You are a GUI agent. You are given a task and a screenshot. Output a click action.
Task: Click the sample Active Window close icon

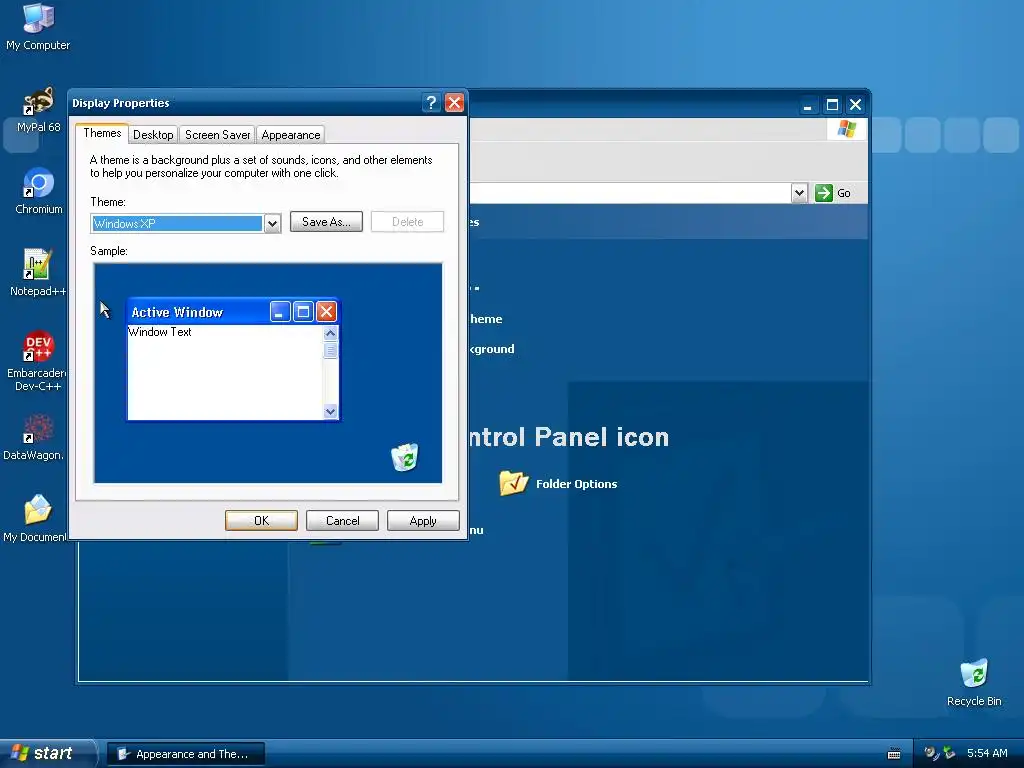[x=326, y=312]
